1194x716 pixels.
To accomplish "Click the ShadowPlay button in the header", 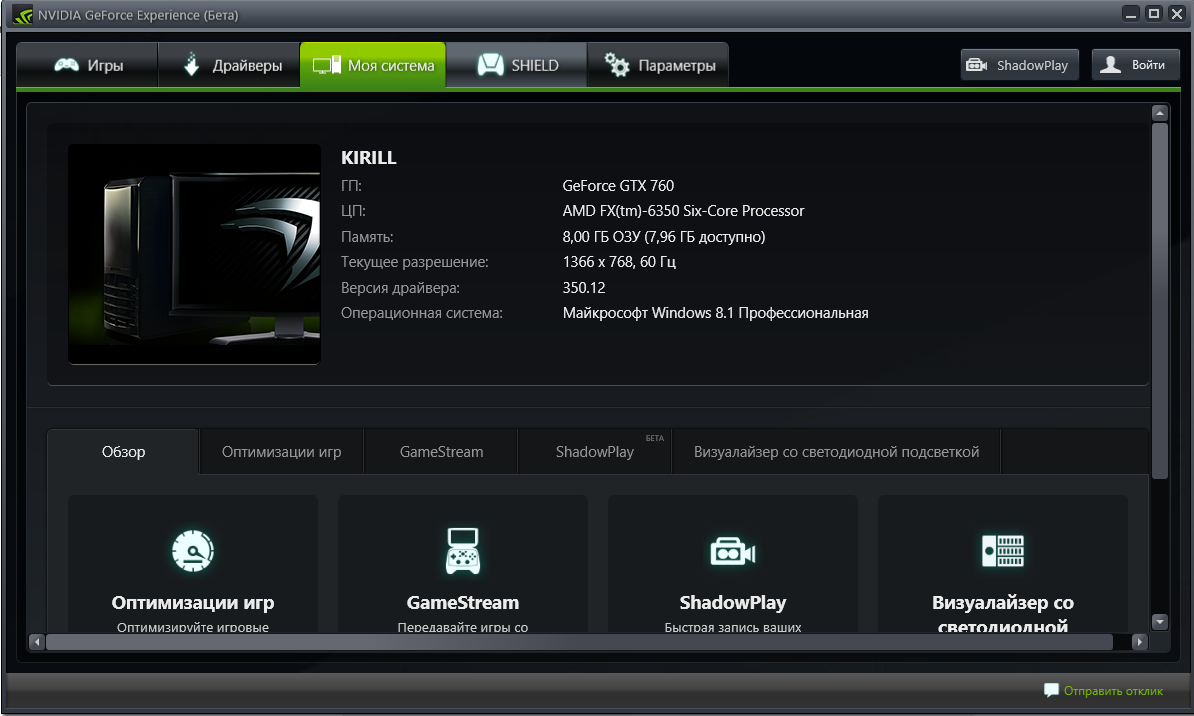I will 1020,65.
